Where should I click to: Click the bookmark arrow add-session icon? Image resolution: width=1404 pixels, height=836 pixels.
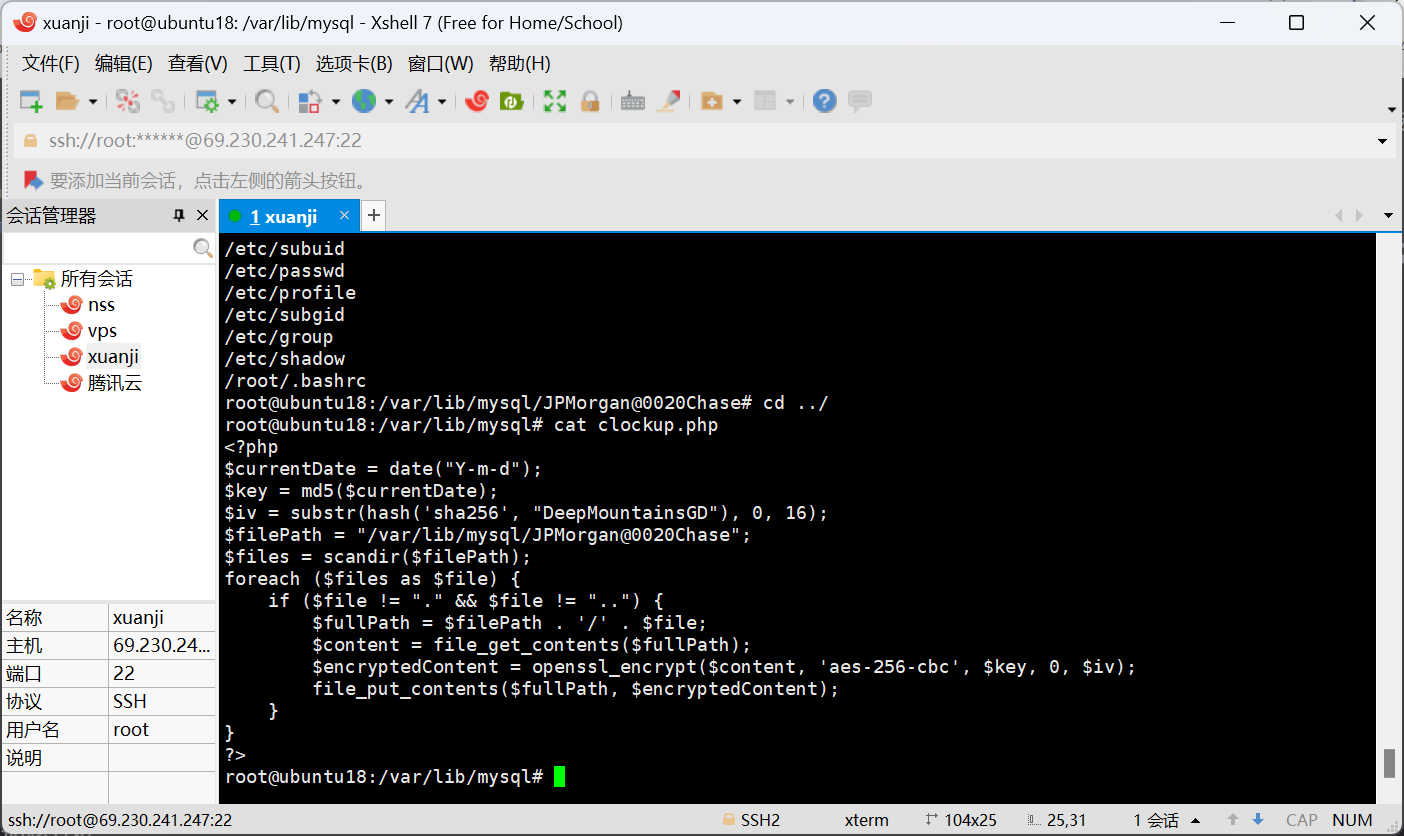[x=33, y=181]
